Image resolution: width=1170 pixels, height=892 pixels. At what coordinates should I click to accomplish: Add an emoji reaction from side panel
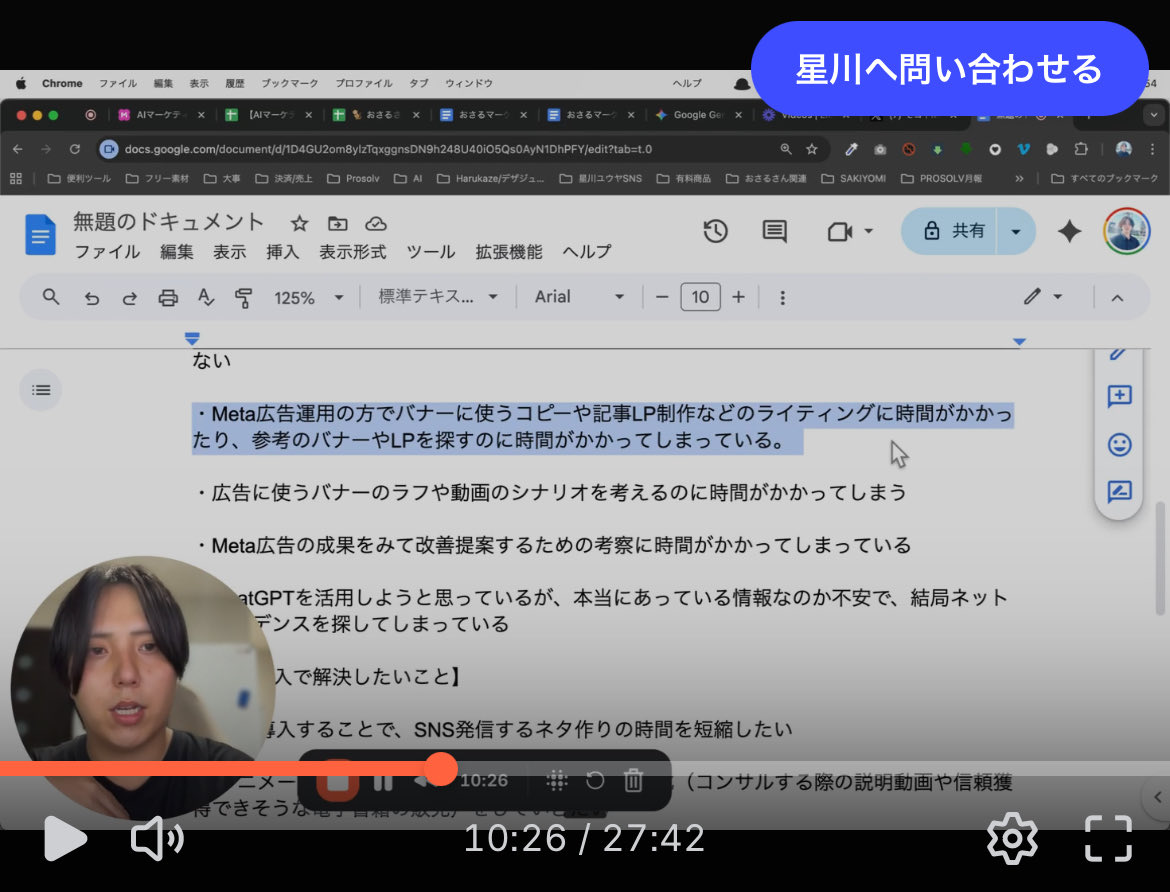1119,445
